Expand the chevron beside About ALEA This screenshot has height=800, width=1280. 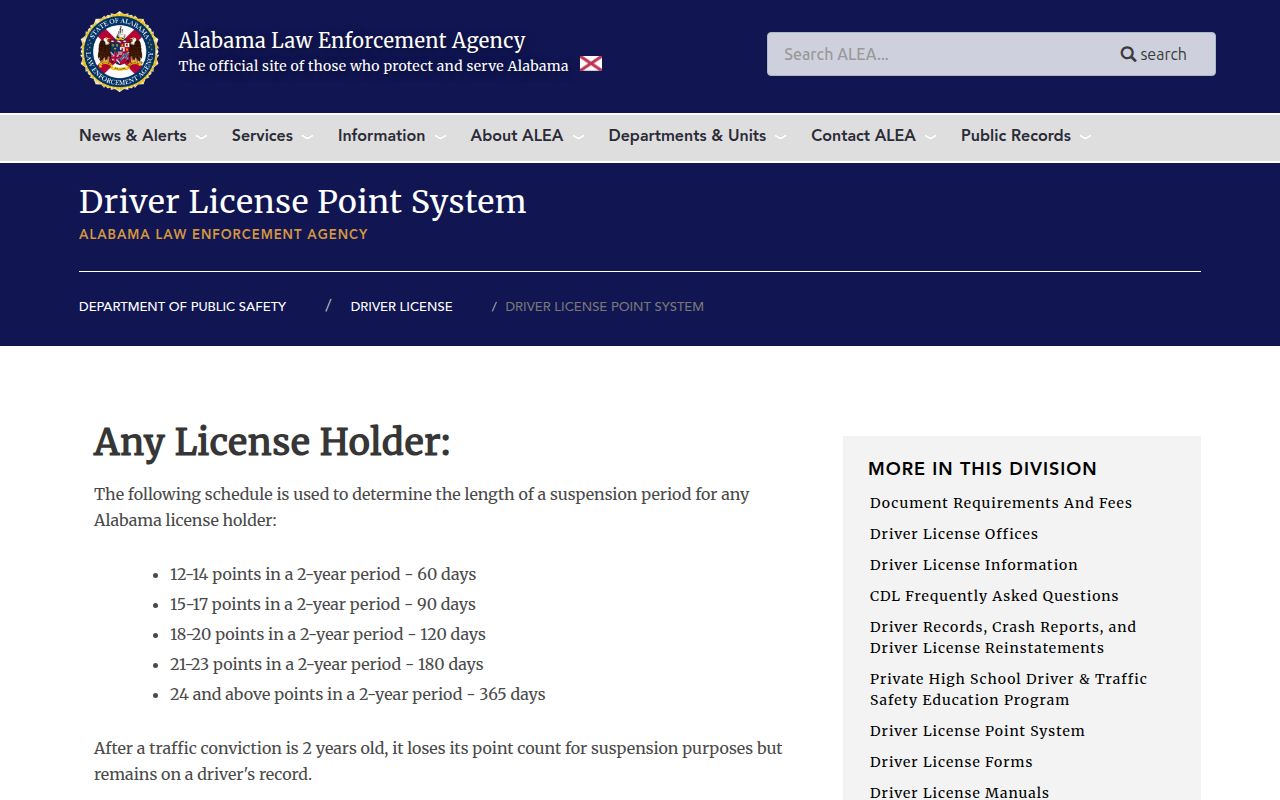coord(578,137)
